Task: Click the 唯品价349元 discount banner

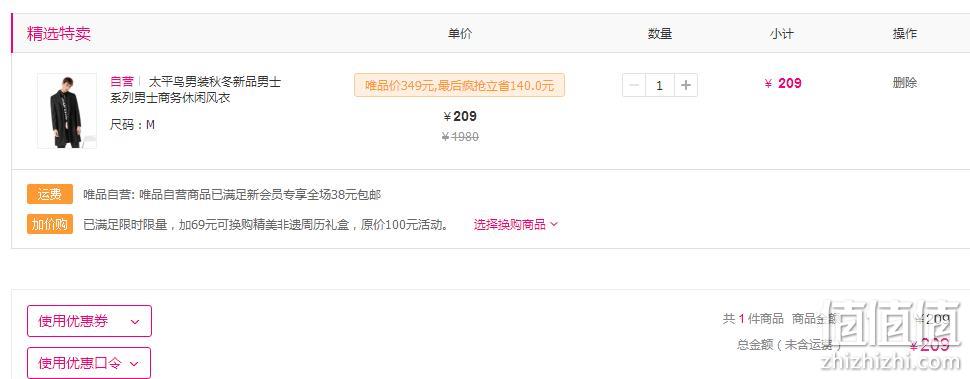Action: [x=459, y=85]
